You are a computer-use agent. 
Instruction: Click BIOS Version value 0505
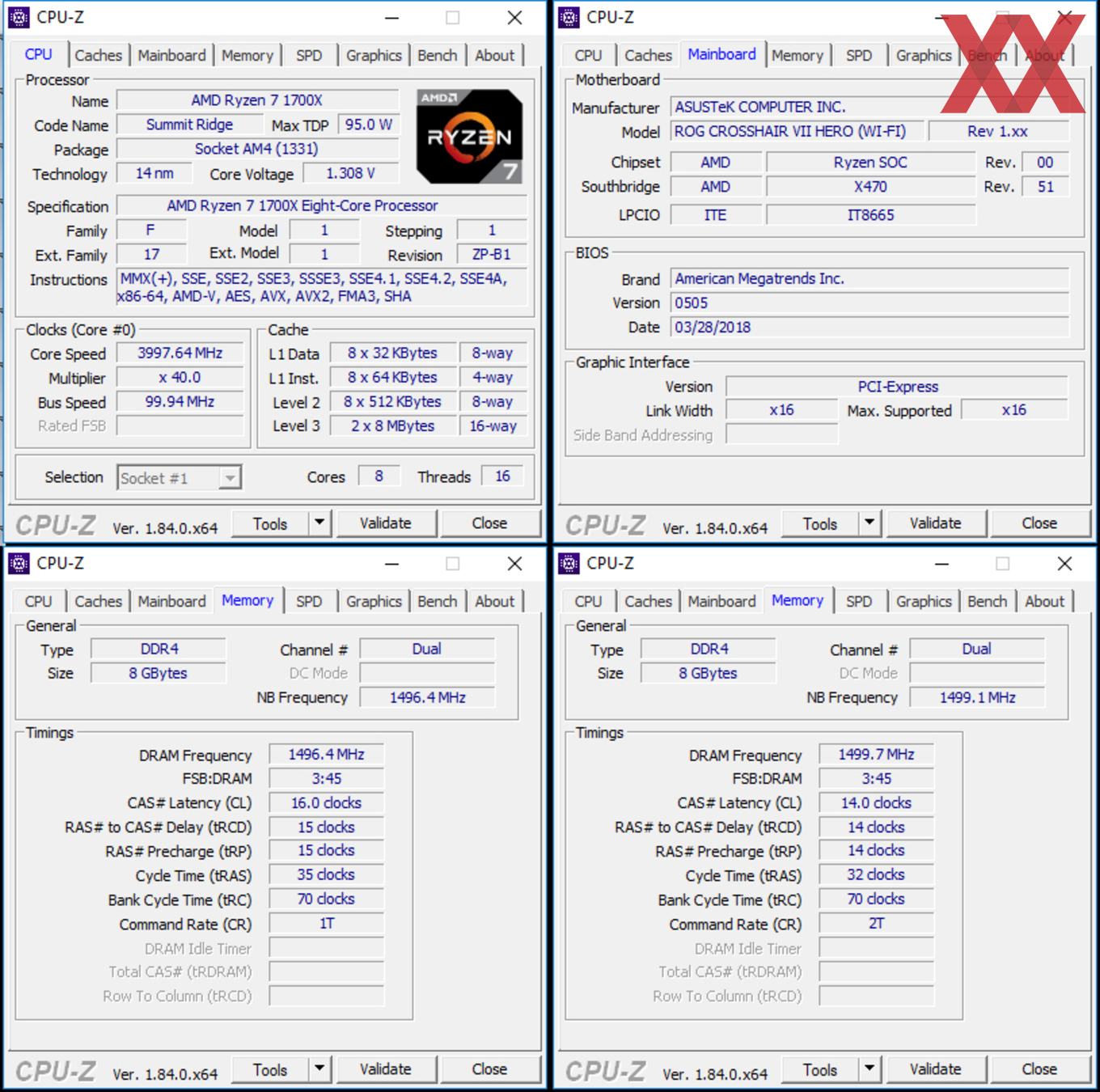pyautogui.click(x=869, y=303)
